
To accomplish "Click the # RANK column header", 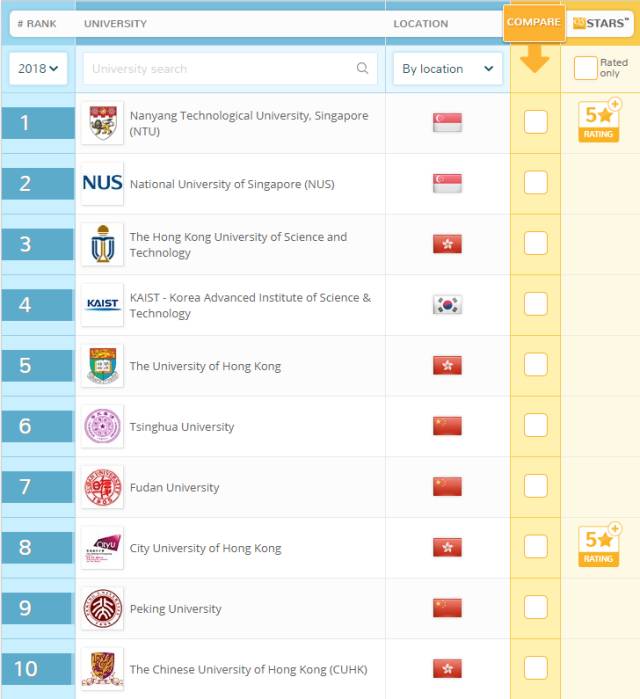I will [x=37, y=24].
